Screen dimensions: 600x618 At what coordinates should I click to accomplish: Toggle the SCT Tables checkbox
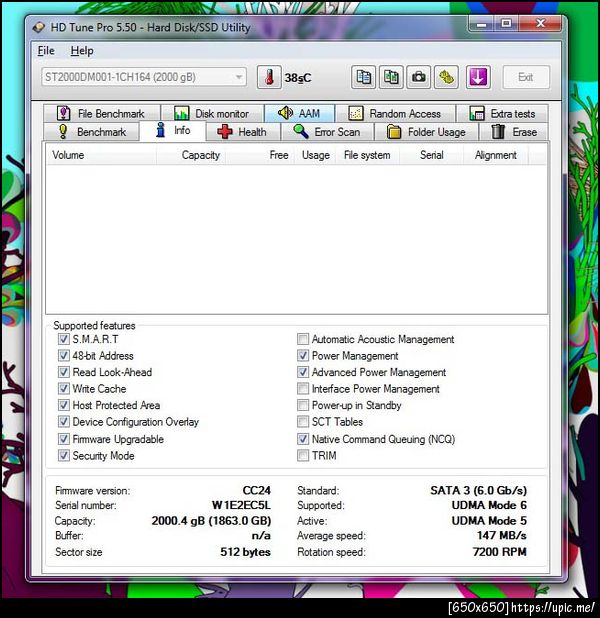[x=303, y=422]
